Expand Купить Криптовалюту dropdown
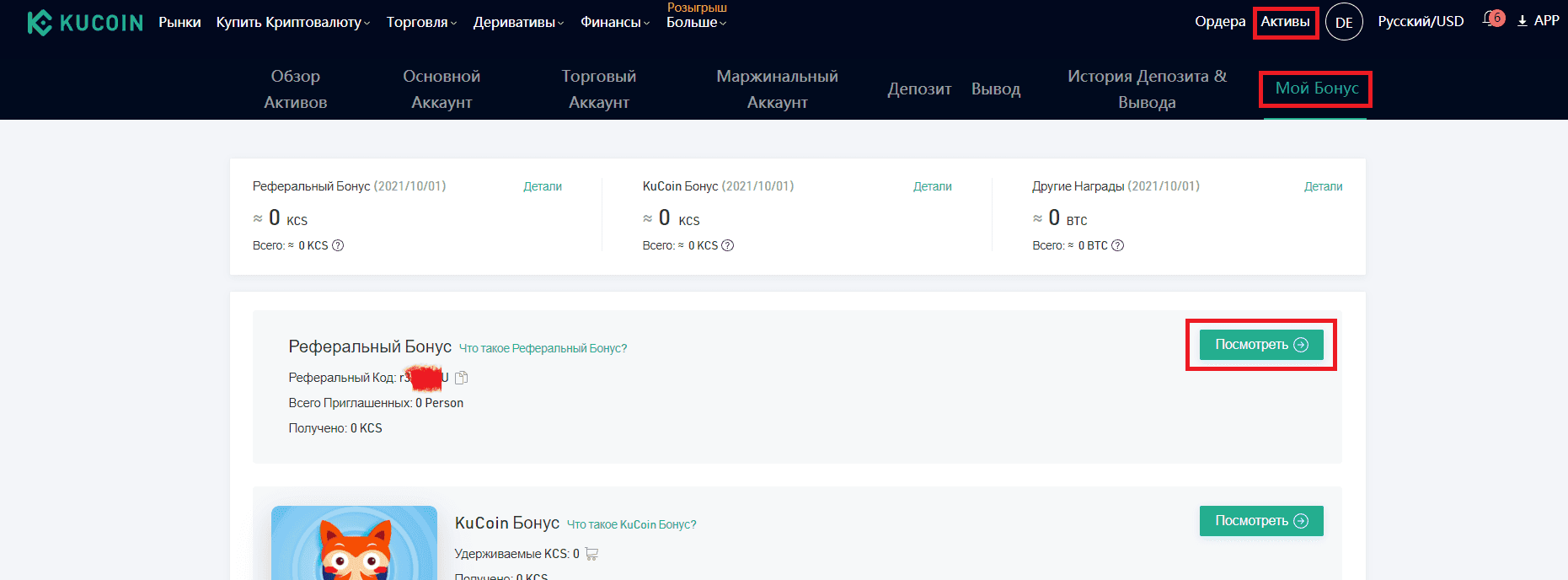 point(293,23)
